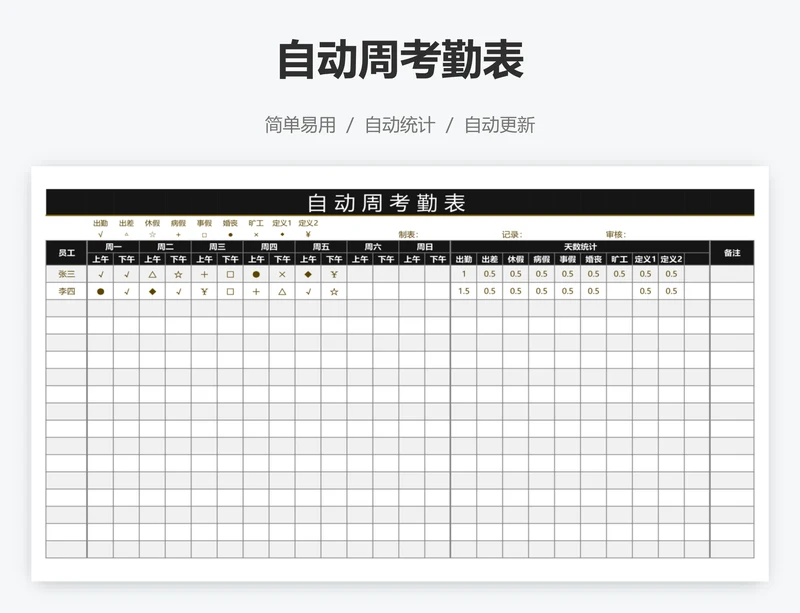
Task: Click the 休假 column under 天数统计
Action: click(x=515, y=259)
